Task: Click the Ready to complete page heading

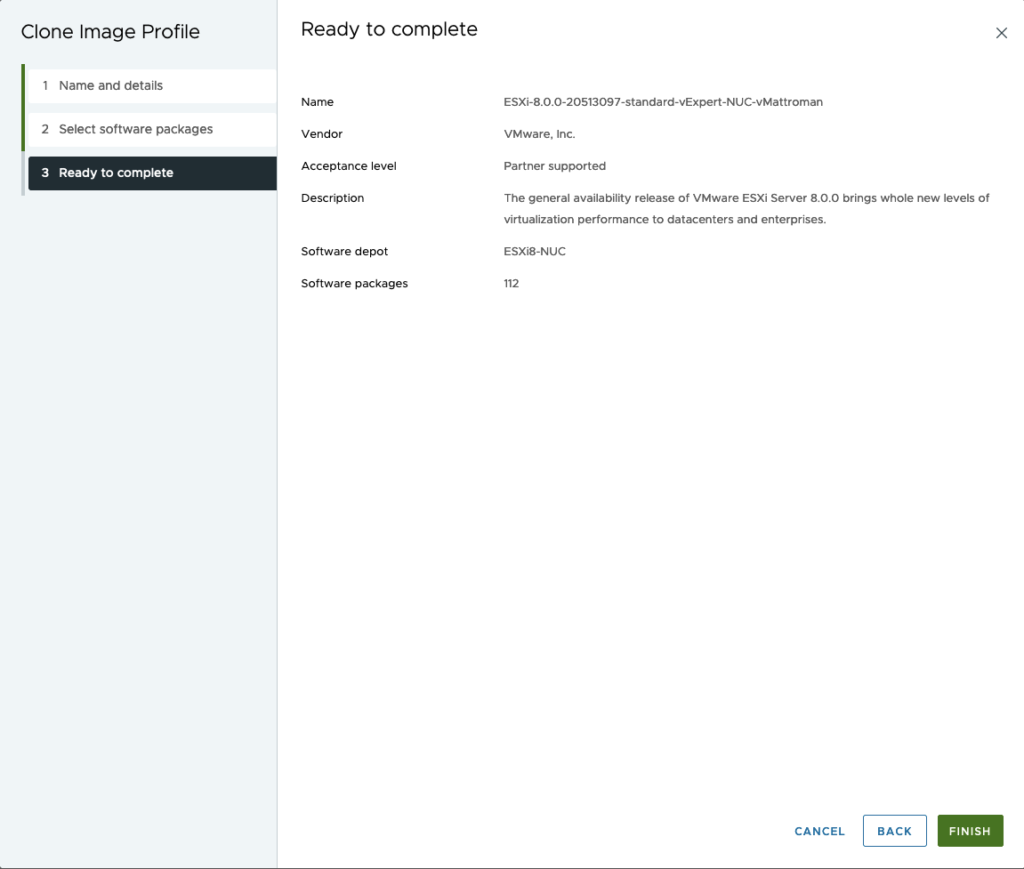Action: coord(389,29)
